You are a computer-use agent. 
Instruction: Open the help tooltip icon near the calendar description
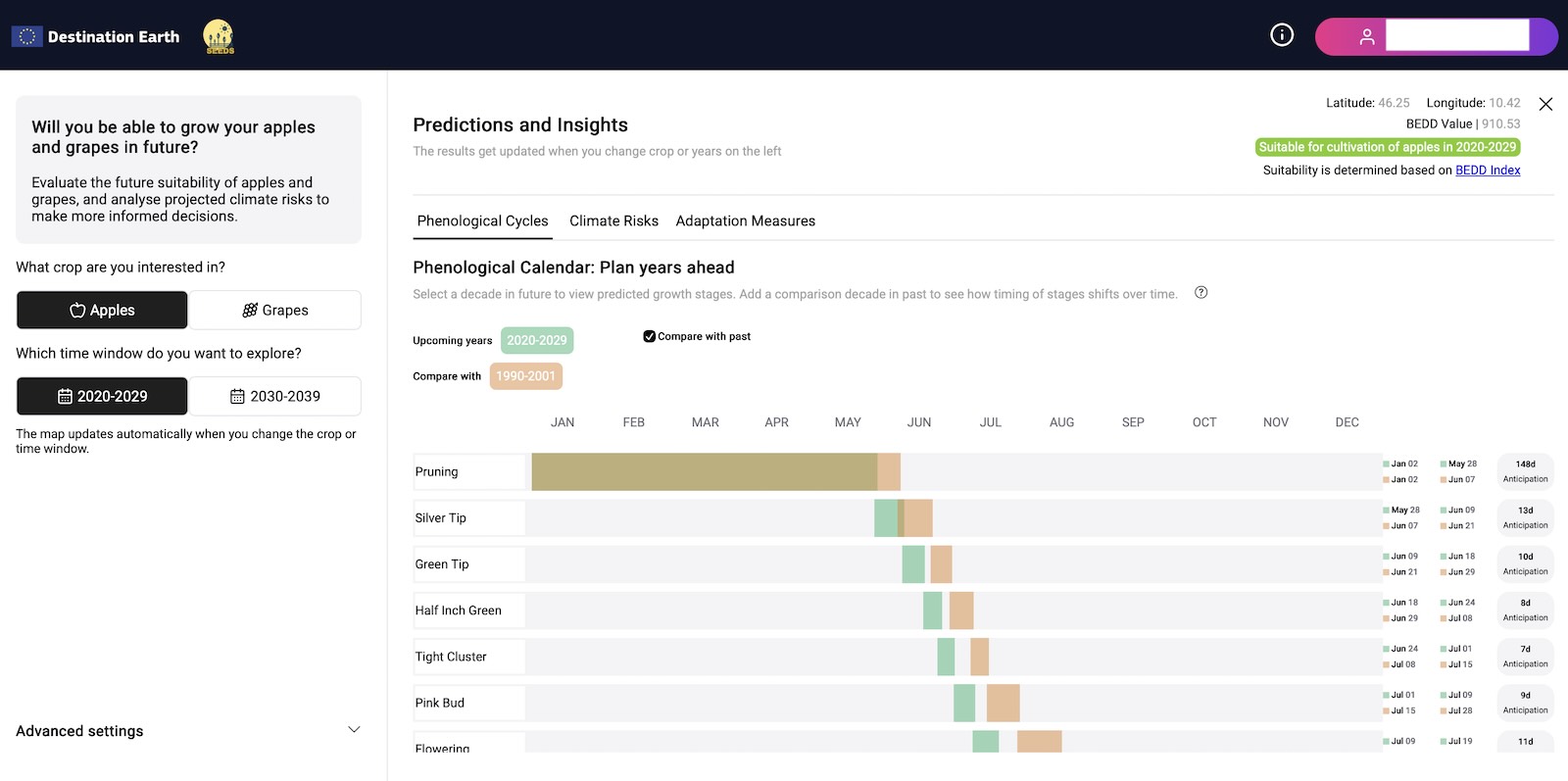tap(1201, 292)
